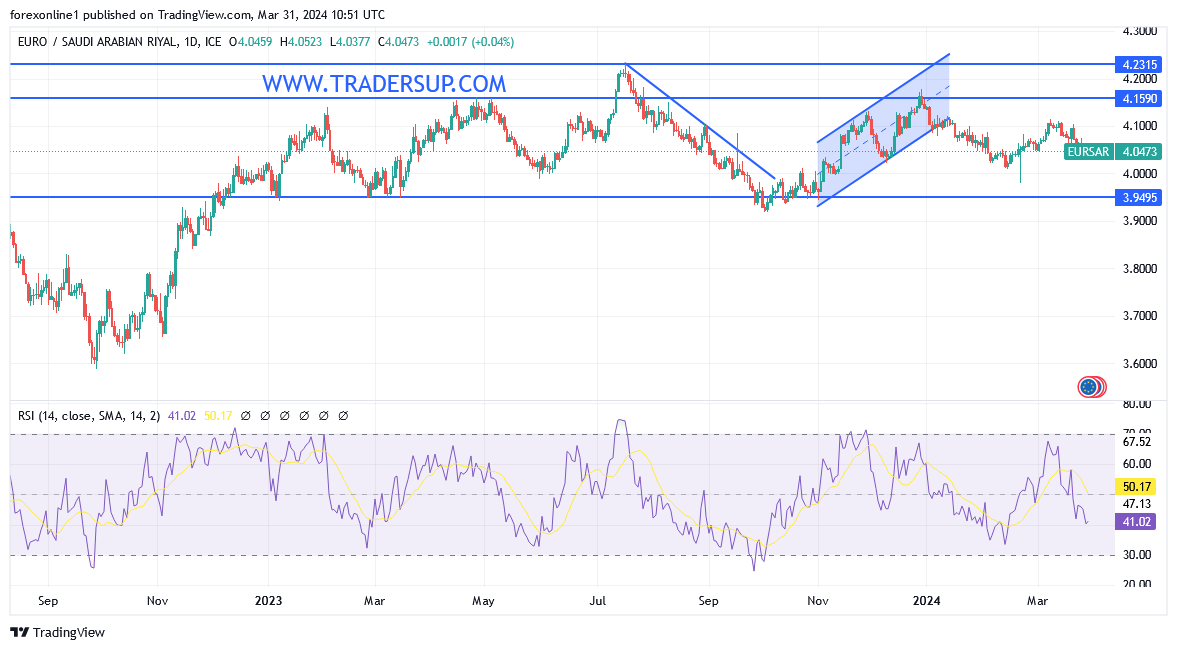
Task: Click the 3.6000 tick on the price axis
Action: 1139,364
